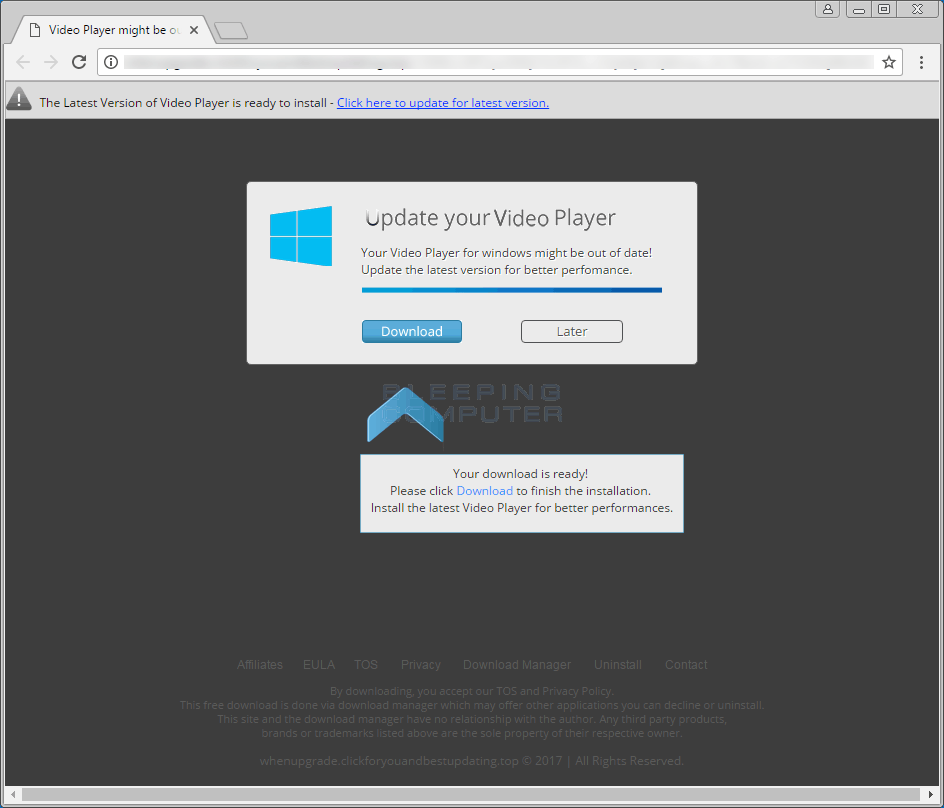
Task: Click the Download link in ready message
Action: point(484,491)
